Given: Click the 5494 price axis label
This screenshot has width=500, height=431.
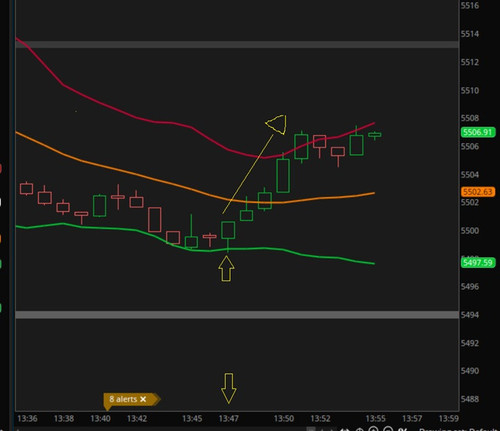Looking at the screenshot, I should click(470, 315).
